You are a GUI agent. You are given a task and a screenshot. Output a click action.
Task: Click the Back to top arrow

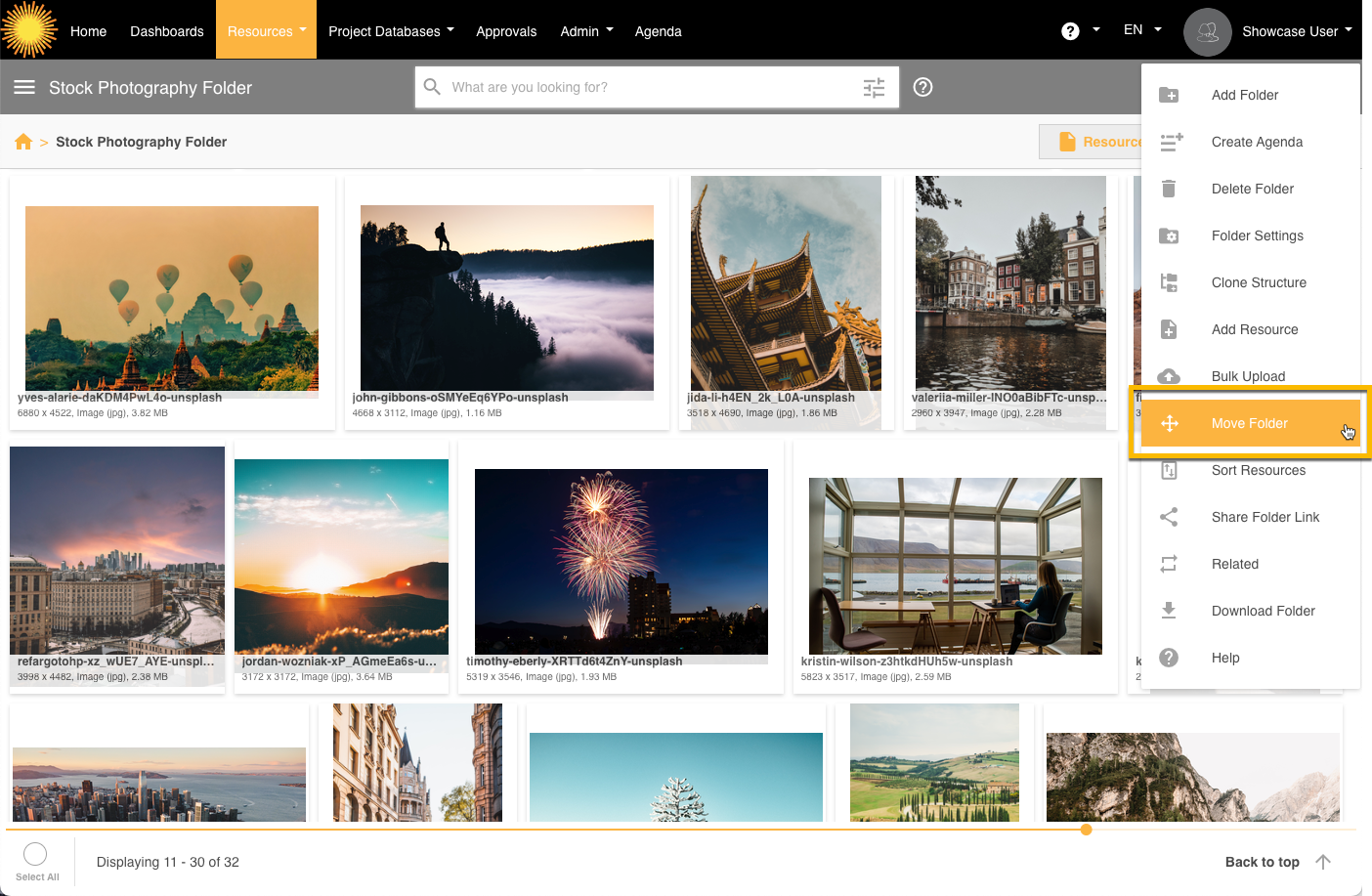pyautogui.click(x=1322, y=862)
